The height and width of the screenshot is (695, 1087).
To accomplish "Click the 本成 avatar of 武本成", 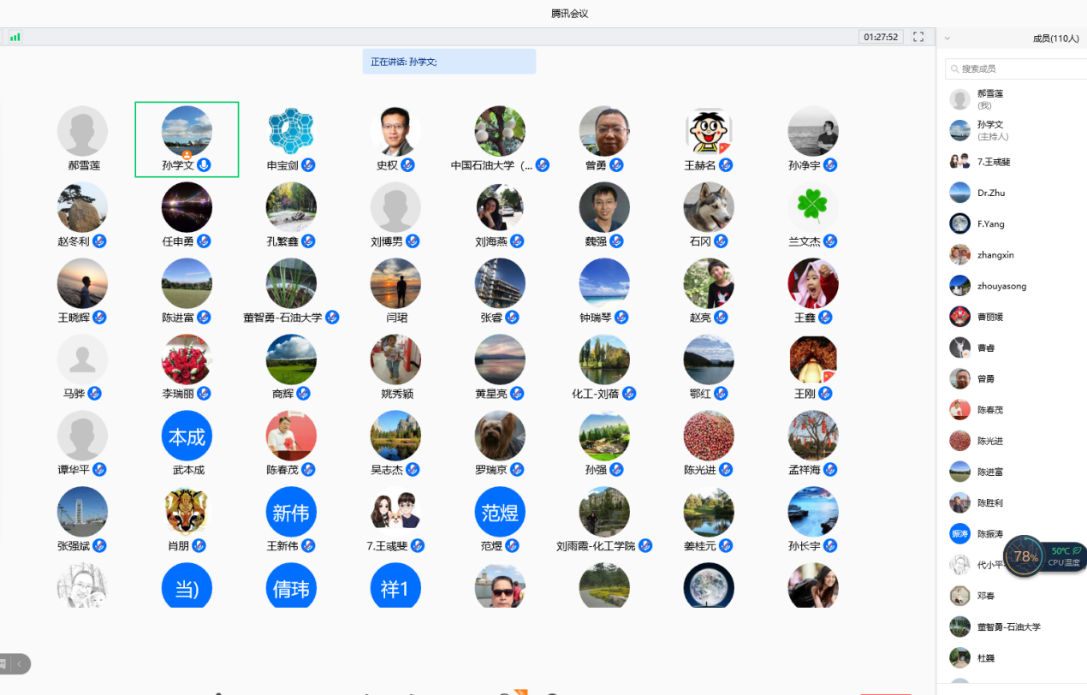I will [x=187, y=436].
